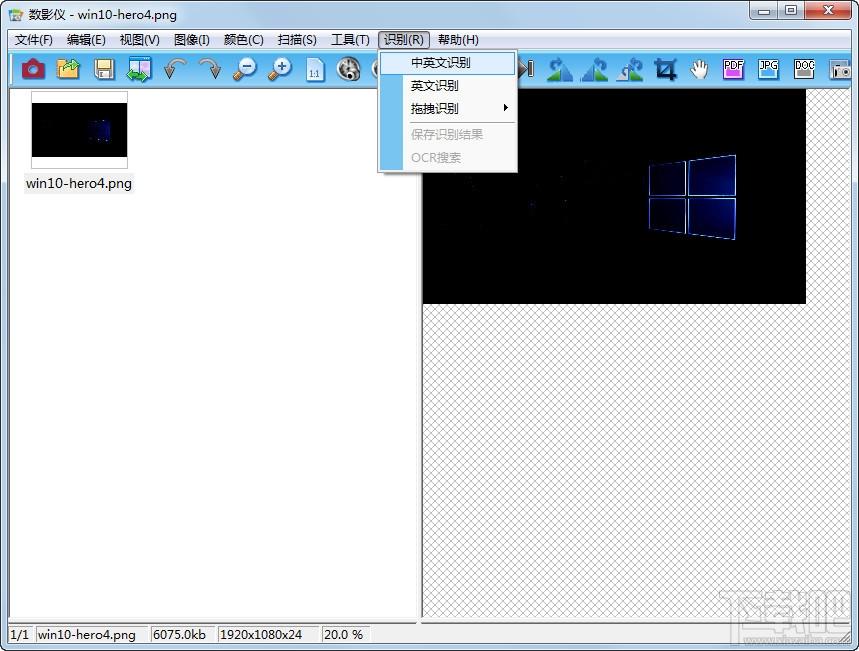The image size is (859, 651).
Task: Save using the floppy disk icon
Action: pos(104,70)
